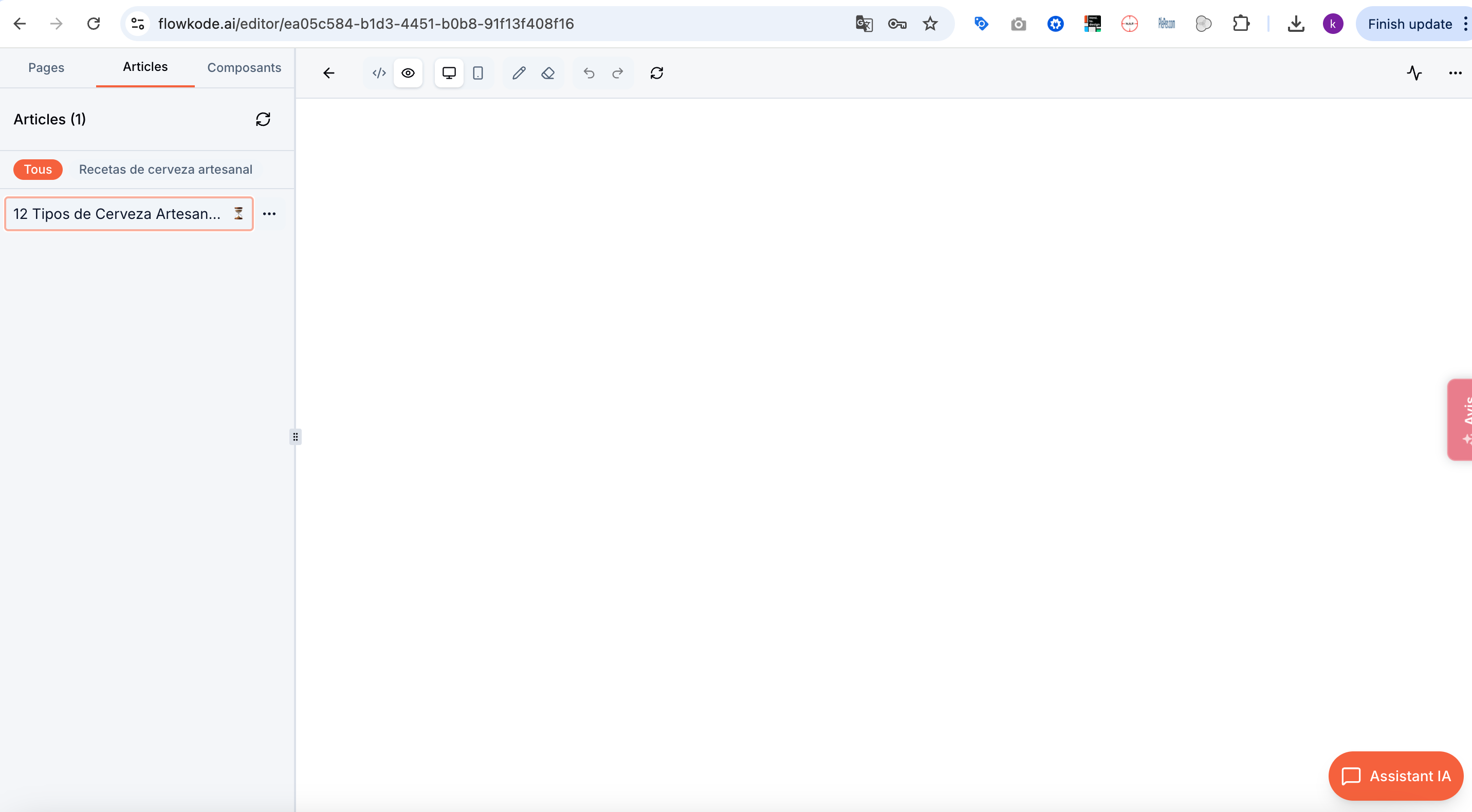
Task: Redo the last change
Action: [x=618, y=73]
